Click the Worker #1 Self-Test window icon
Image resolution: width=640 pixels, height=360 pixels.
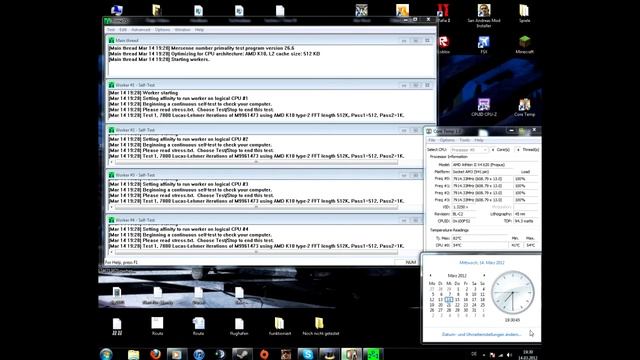(x=111, y=85)
